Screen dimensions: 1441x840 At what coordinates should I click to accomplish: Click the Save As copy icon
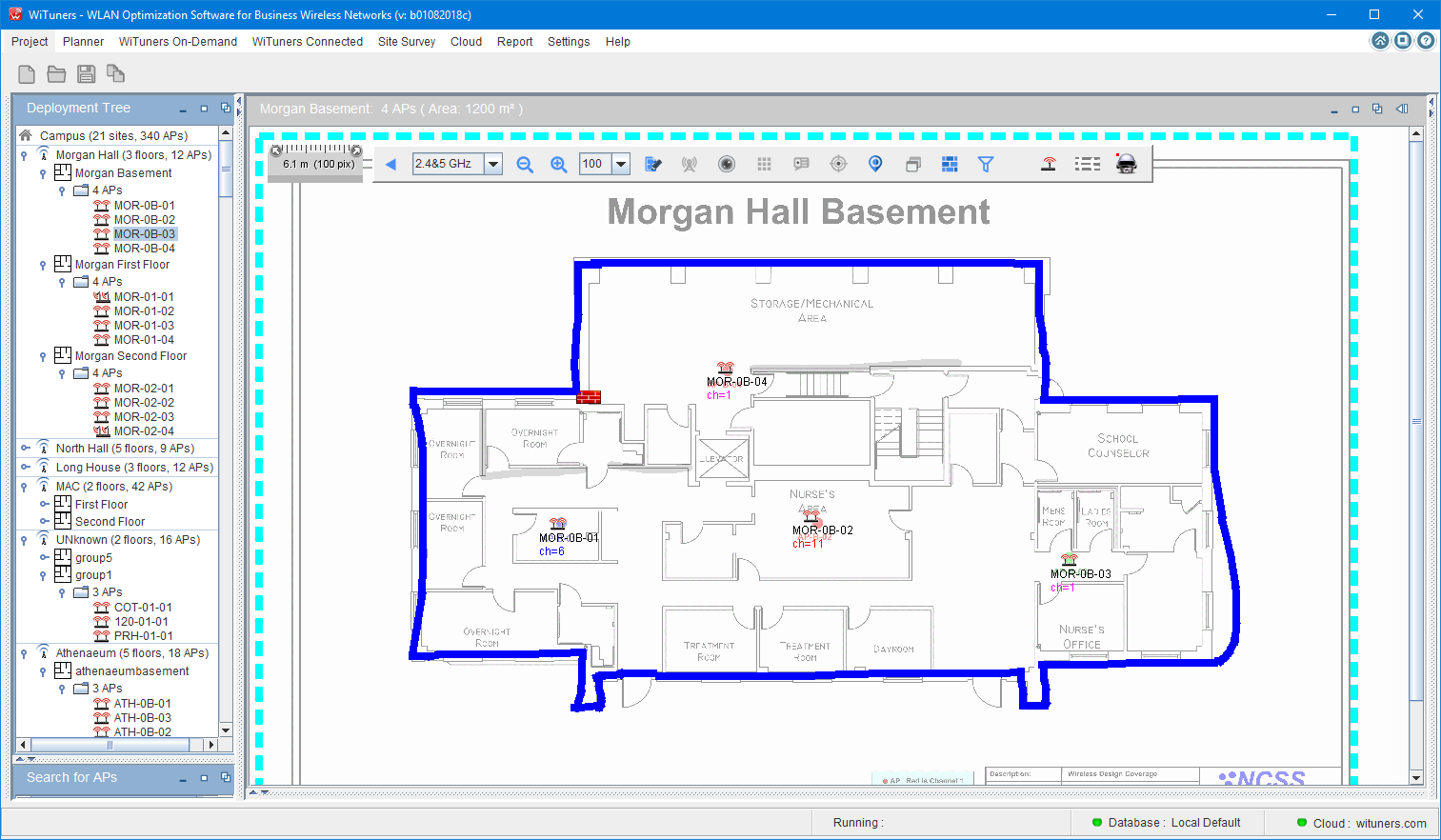(x=115, y=74)
